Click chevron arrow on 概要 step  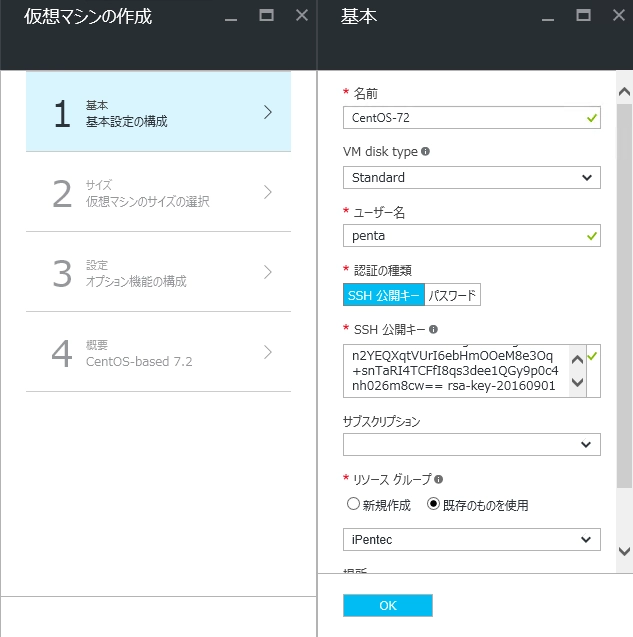coord(267,352)
